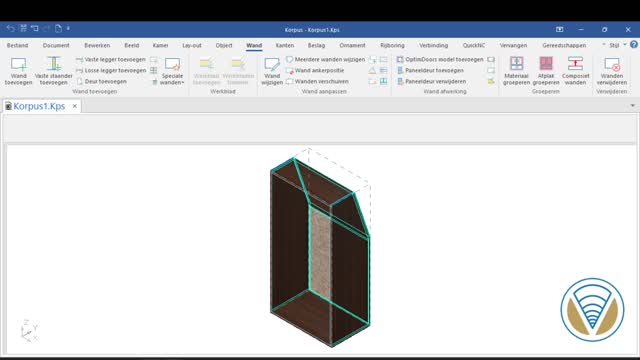Click Paneeldeur toevoegen
Viewport: 640px width, 360px height.
pyautogui.click(x=430, y=71)
